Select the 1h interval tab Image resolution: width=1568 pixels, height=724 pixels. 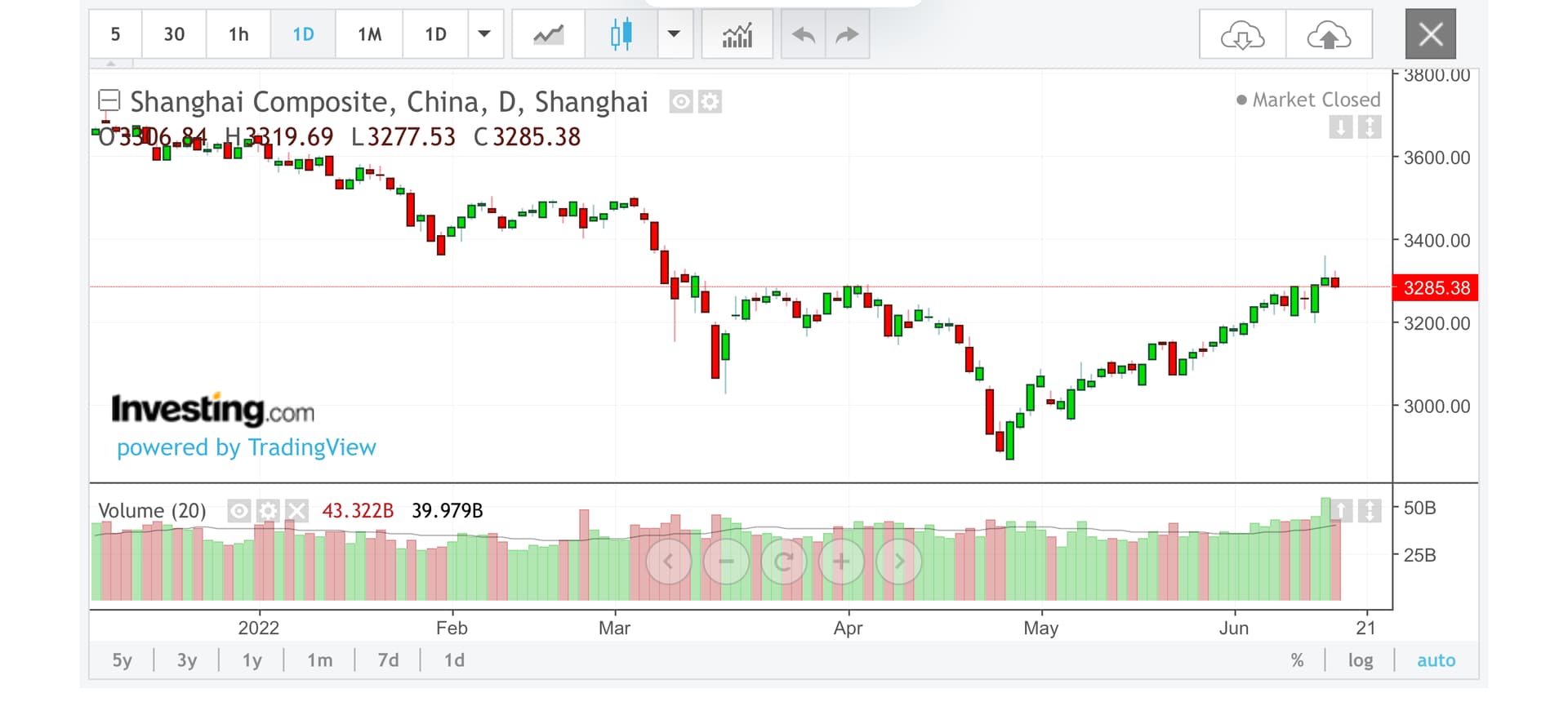click(238, 34)
